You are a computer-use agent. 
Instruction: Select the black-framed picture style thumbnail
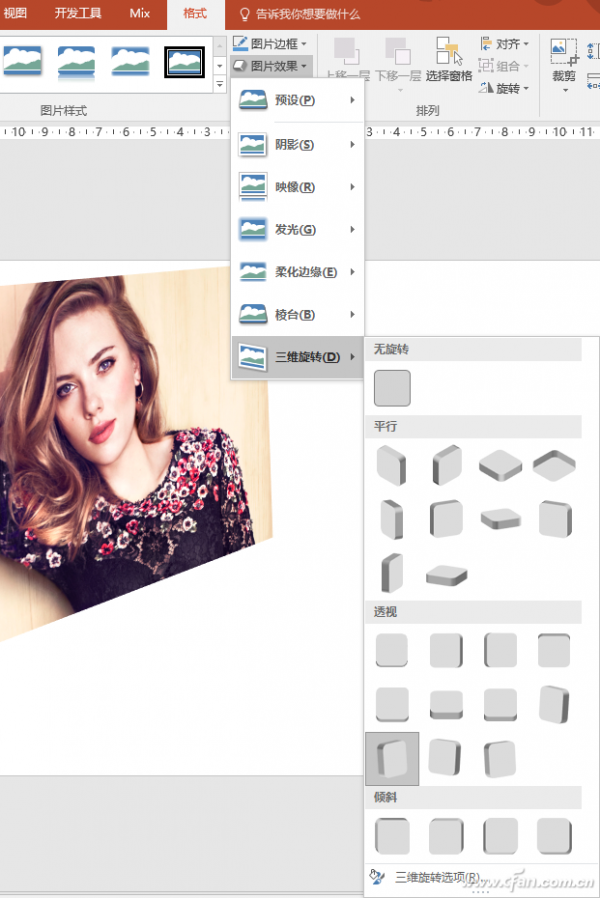(184, 62)
